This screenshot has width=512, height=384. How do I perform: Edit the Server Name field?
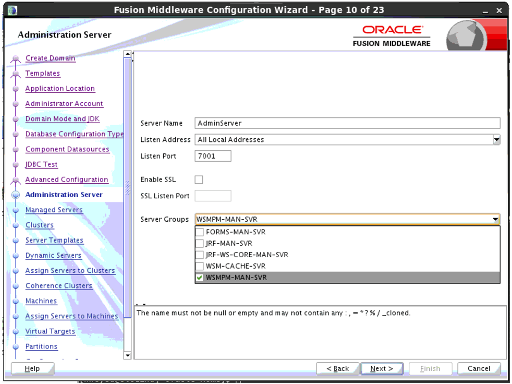tap(347, 123)
